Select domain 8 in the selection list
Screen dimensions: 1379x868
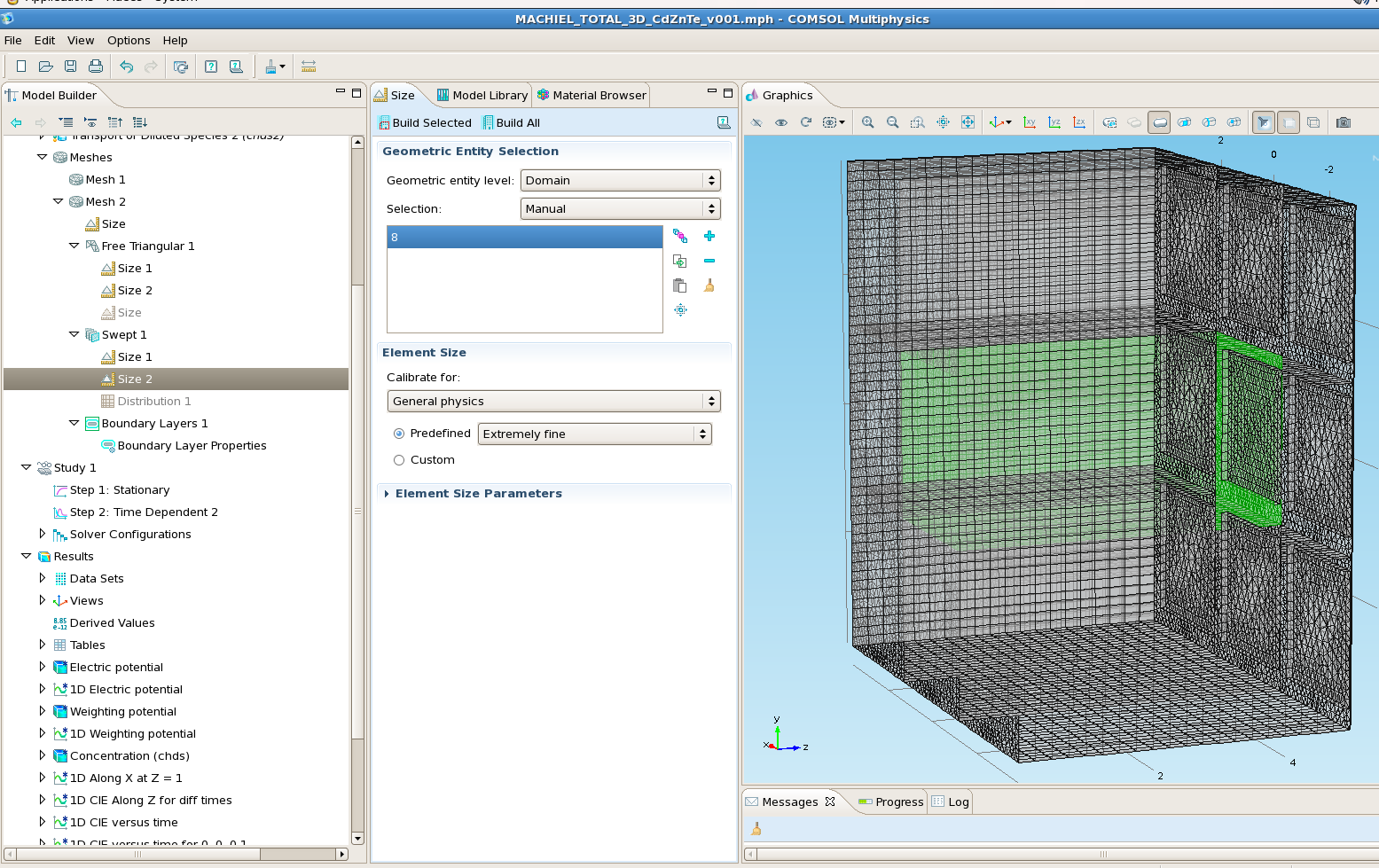click(525, 237)
